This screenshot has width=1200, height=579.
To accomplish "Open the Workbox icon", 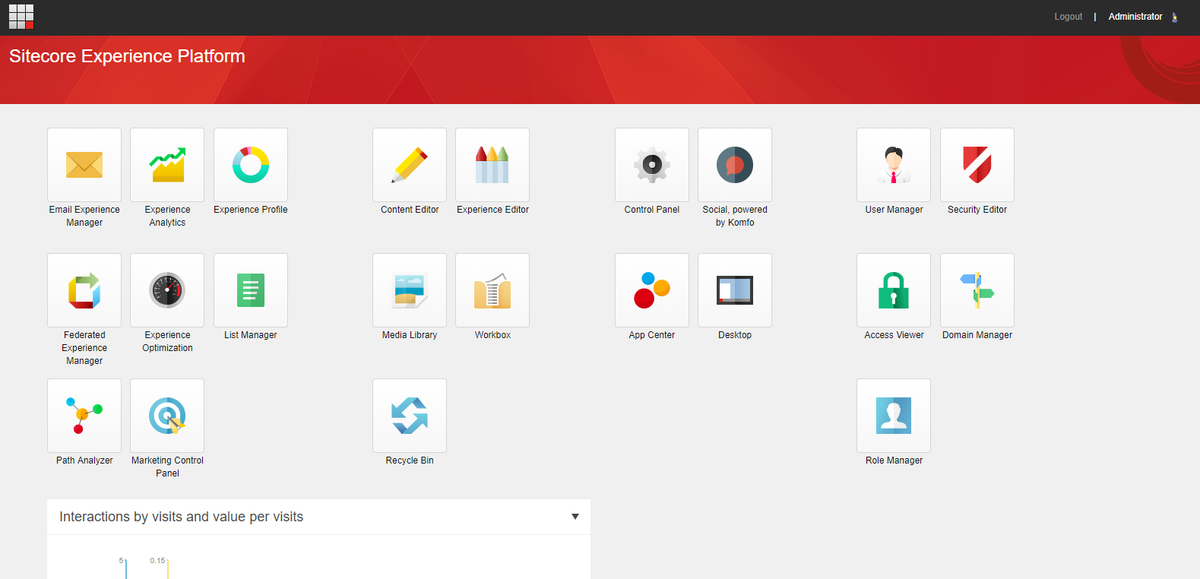I will tap(492, 290).
